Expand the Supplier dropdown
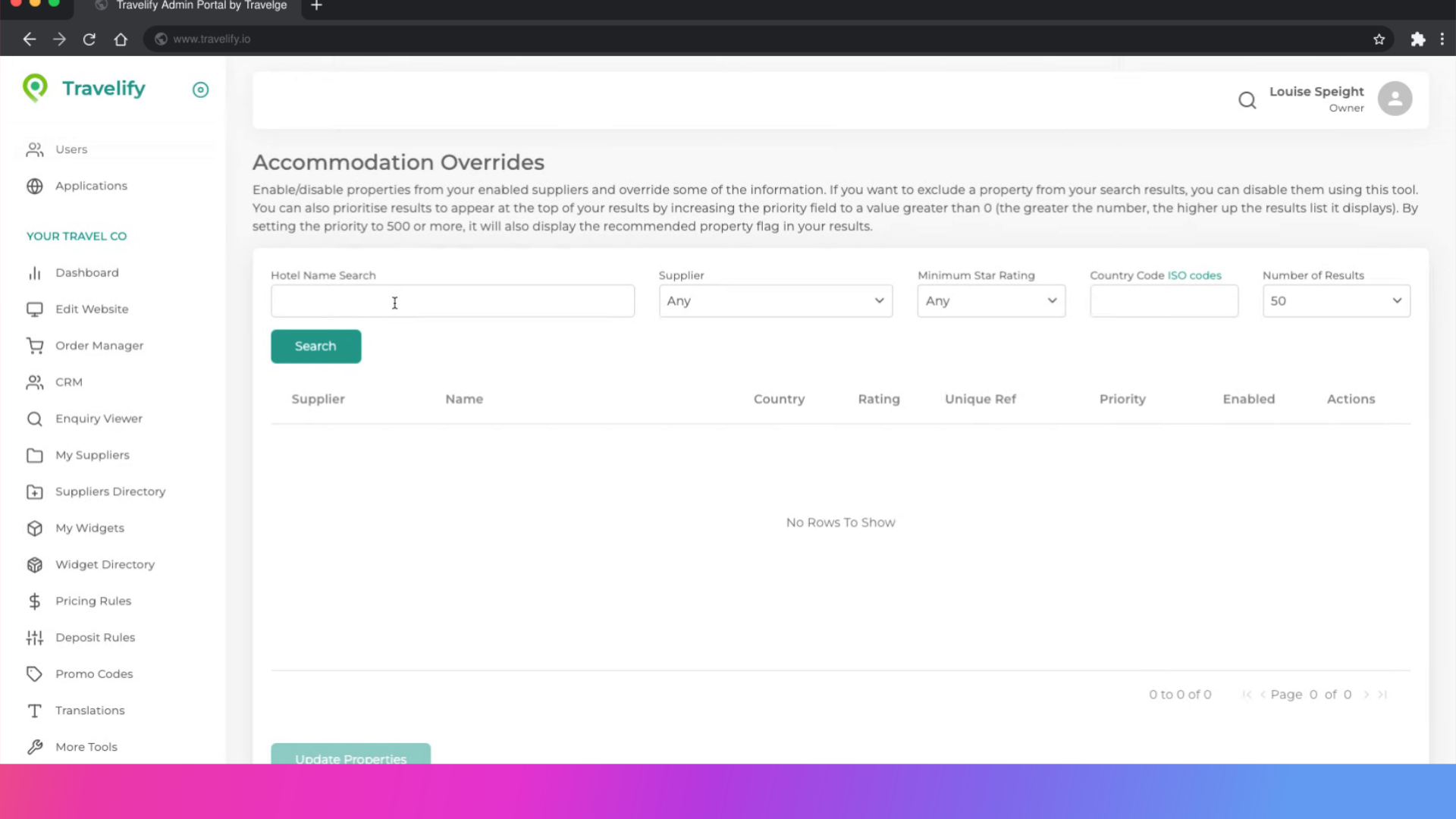Image resolution: width=1456 pixels, height=819 pixels. [775, 301]
